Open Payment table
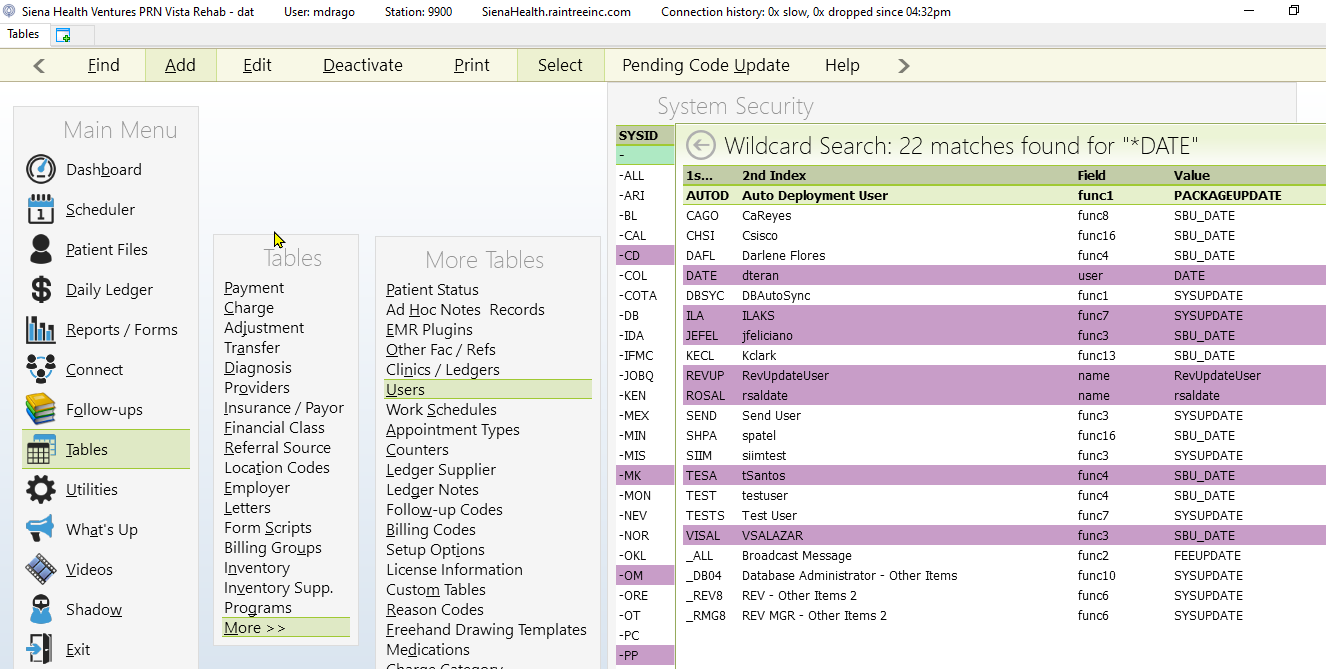 tap(254, 288)
